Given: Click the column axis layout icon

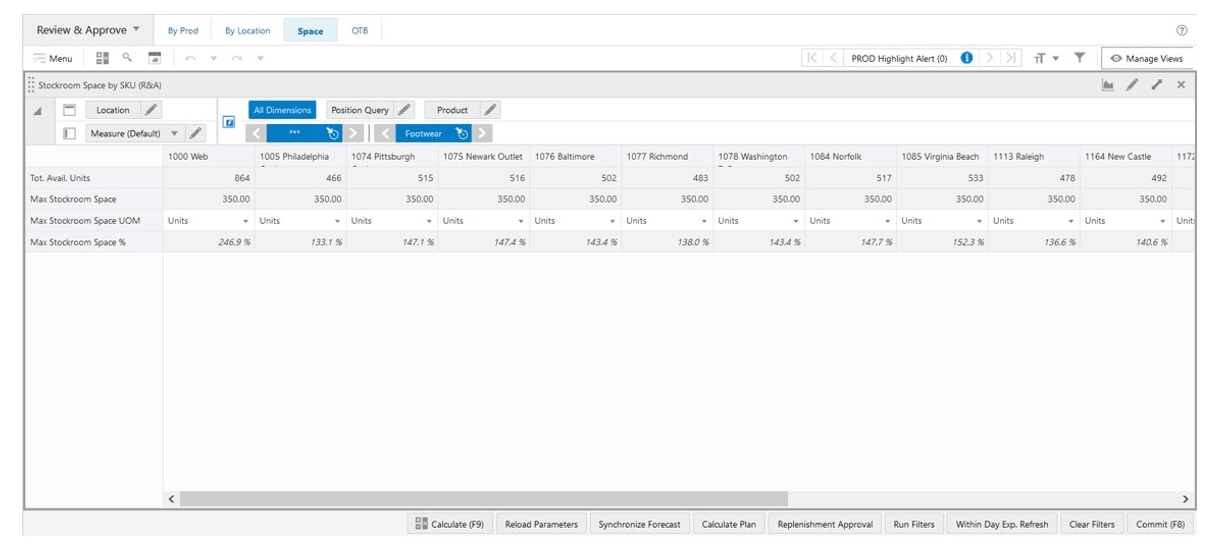Looking at the screenshot, I should (70, 110).
